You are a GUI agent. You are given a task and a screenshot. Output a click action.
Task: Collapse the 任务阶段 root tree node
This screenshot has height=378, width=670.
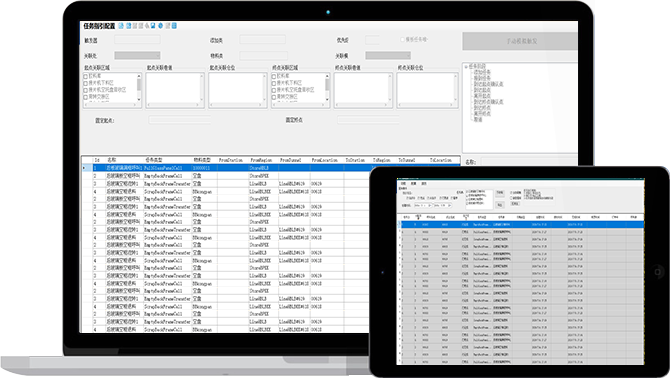tap(466, 67)
